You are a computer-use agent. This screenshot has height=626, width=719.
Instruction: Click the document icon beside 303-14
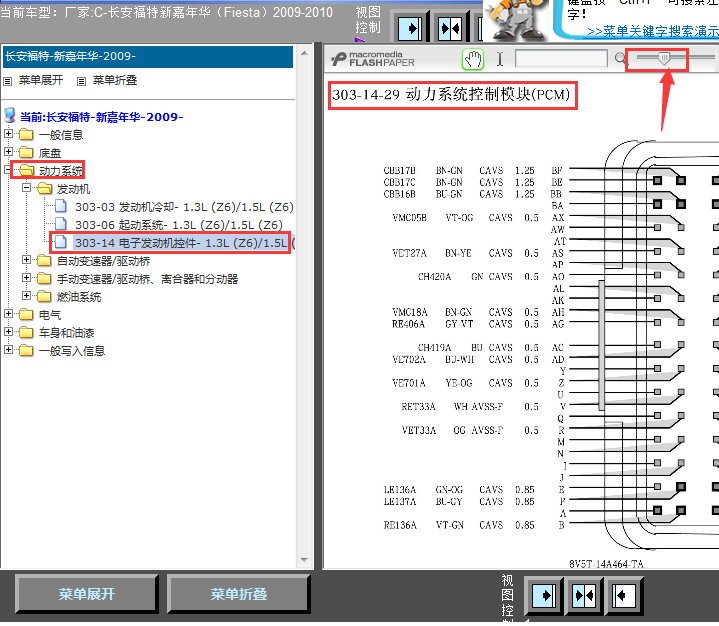pyautogui.click(x=61, y=242)
